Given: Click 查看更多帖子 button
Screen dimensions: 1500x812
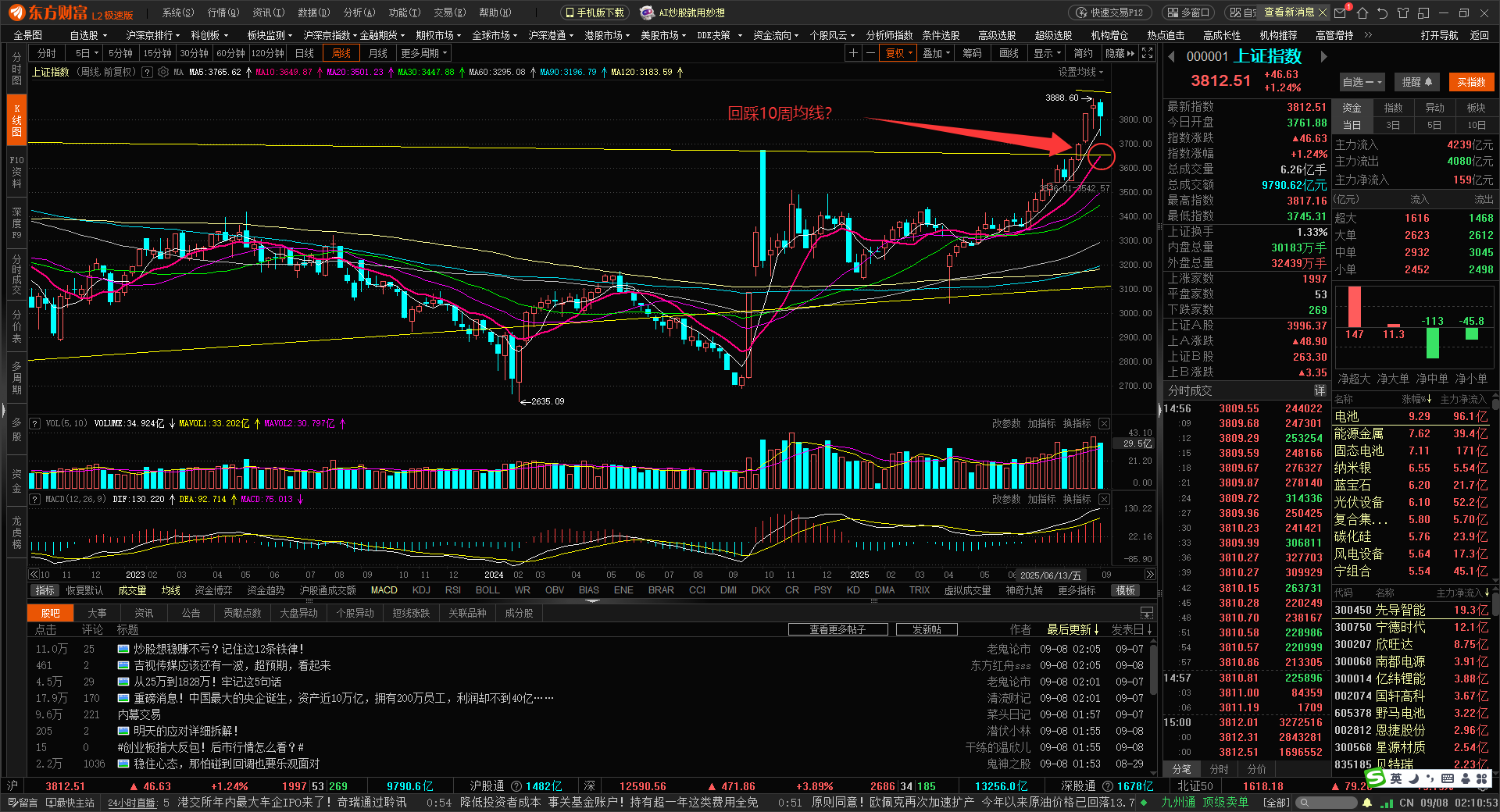Looking at the screenshot, I should coord(837,629).
